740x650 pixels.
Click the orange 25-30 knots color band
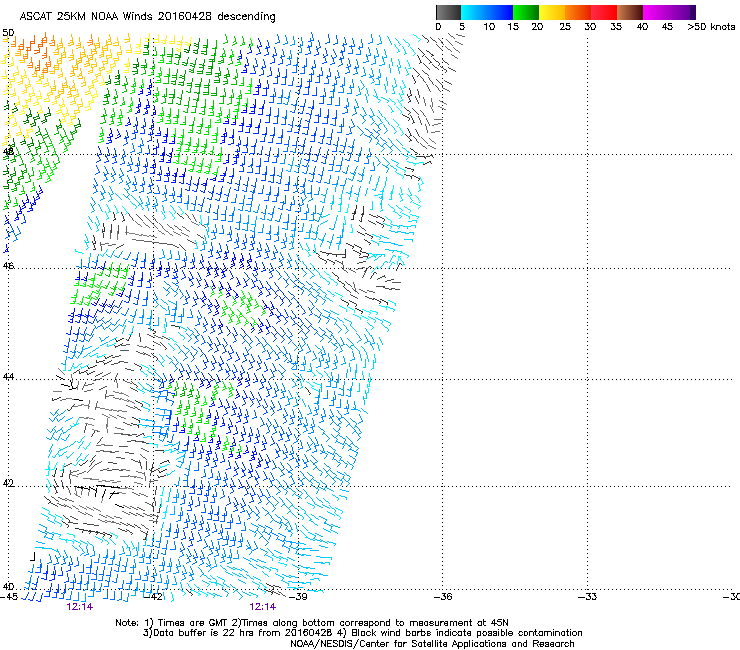(x=578, y=12)
